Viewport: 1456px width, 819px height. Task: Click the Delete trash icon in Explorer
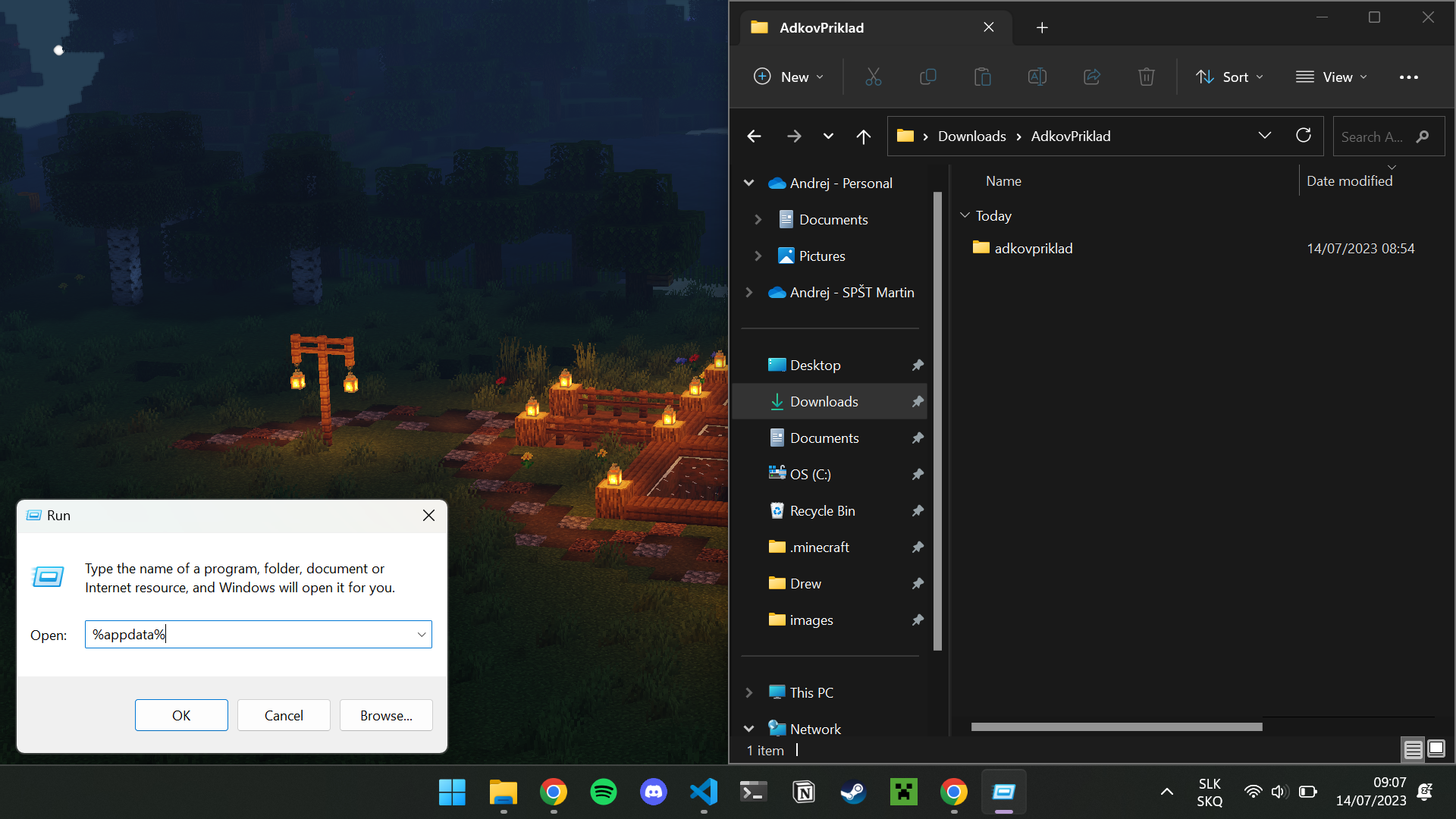click(1146, 77)
